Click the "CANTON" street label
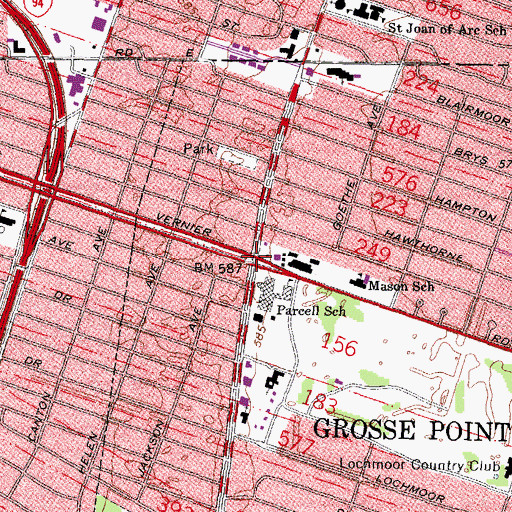This screenshot has width=512, height=512. pyautogui.click(x=39, y=417)
